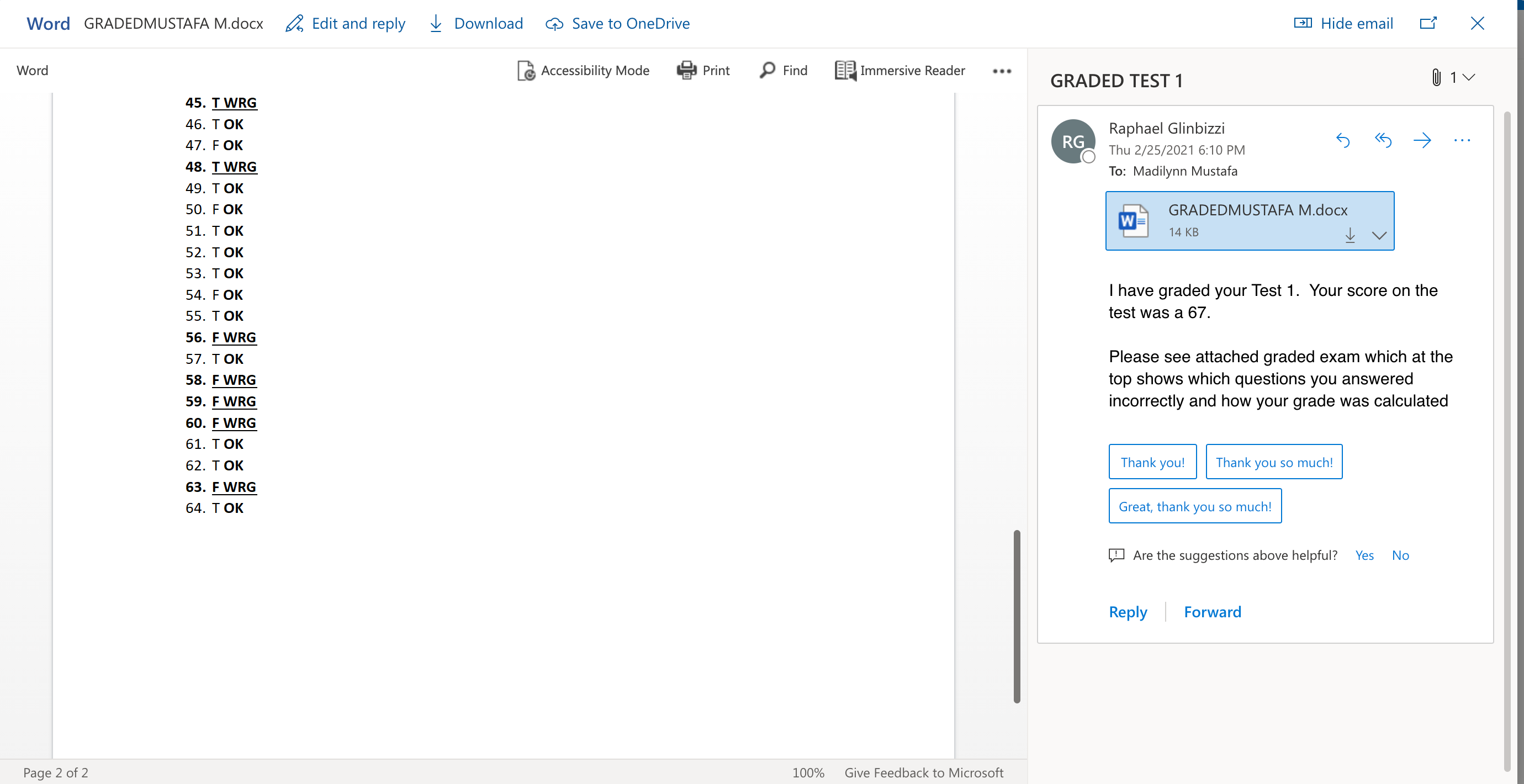
Task: Expand attachment card options chevron
Action: 1379,236
